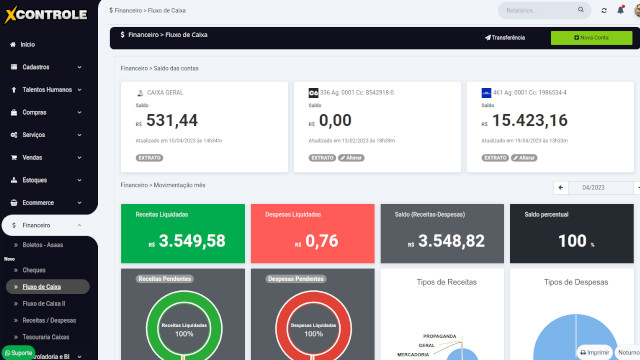Click the Compras bag icon
The image size is (640, 360).
click(14, 112)
